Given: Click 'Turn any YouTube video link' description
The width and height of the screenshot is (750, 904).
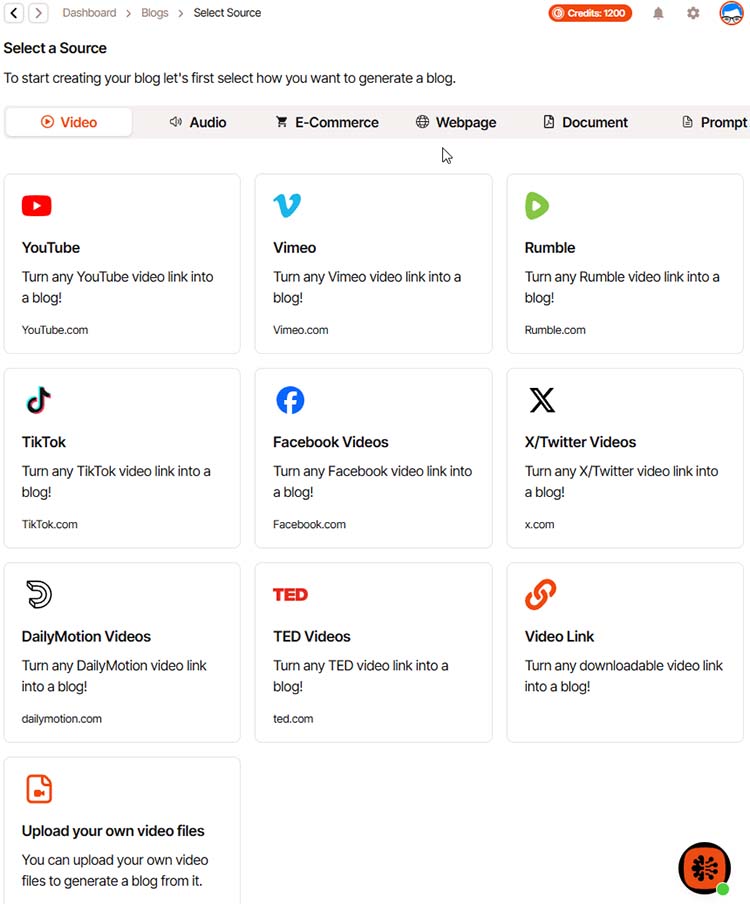Looking at the screenshot, I should tap(118, 287).
